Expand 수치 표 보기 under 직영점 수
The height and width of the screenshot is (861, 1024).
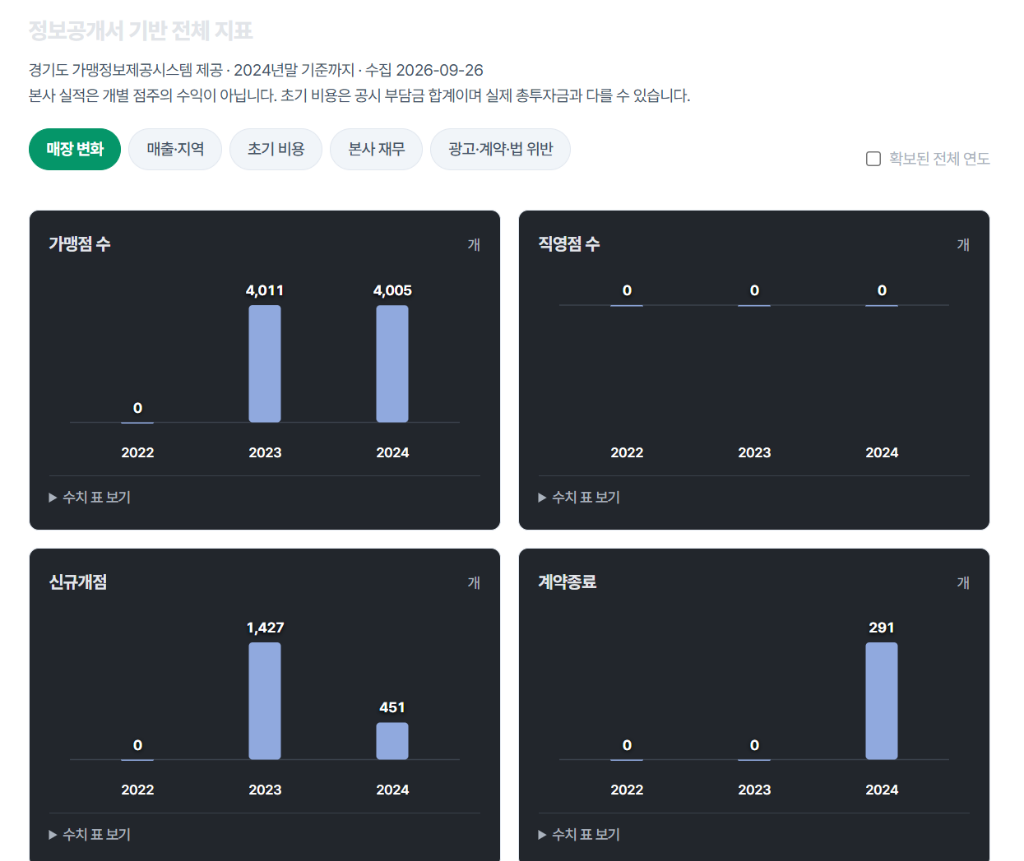point(579,498)
